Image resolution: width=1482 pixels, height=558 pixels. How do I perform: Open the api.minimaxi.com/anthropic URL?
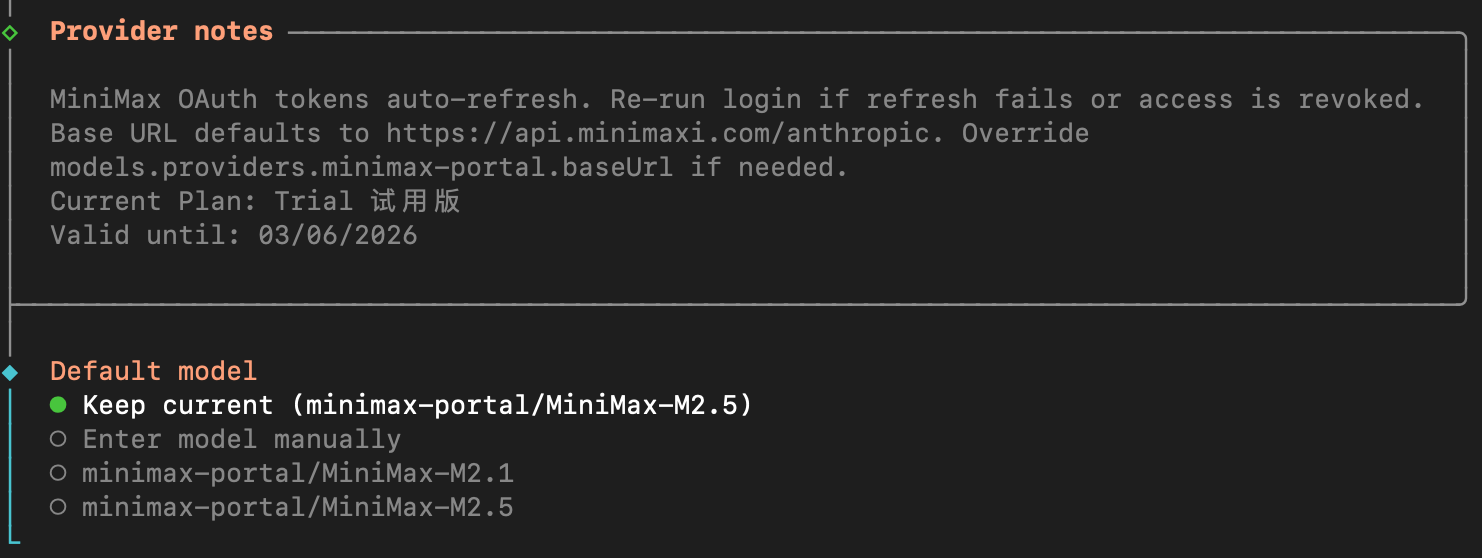664,133
